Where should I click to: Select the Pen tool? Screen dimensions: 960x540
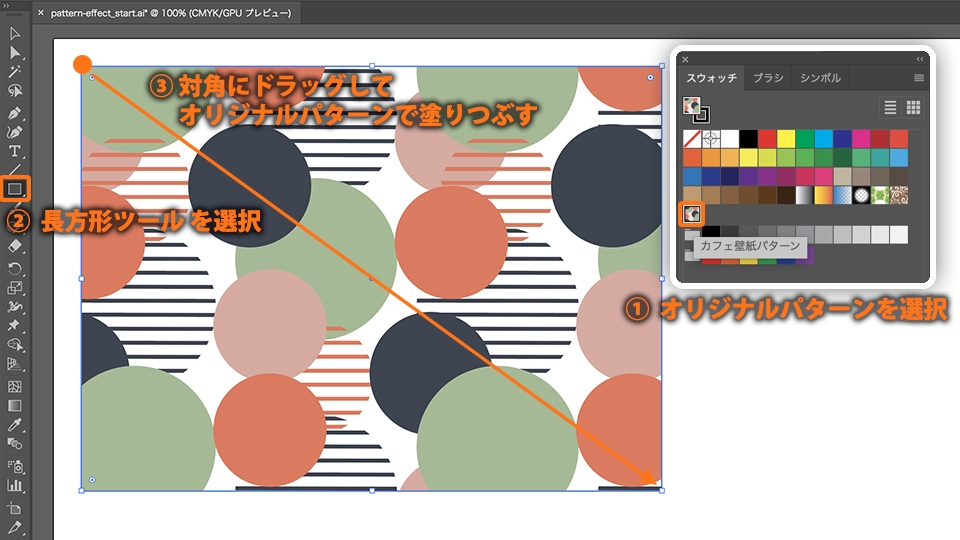[15, 113]
